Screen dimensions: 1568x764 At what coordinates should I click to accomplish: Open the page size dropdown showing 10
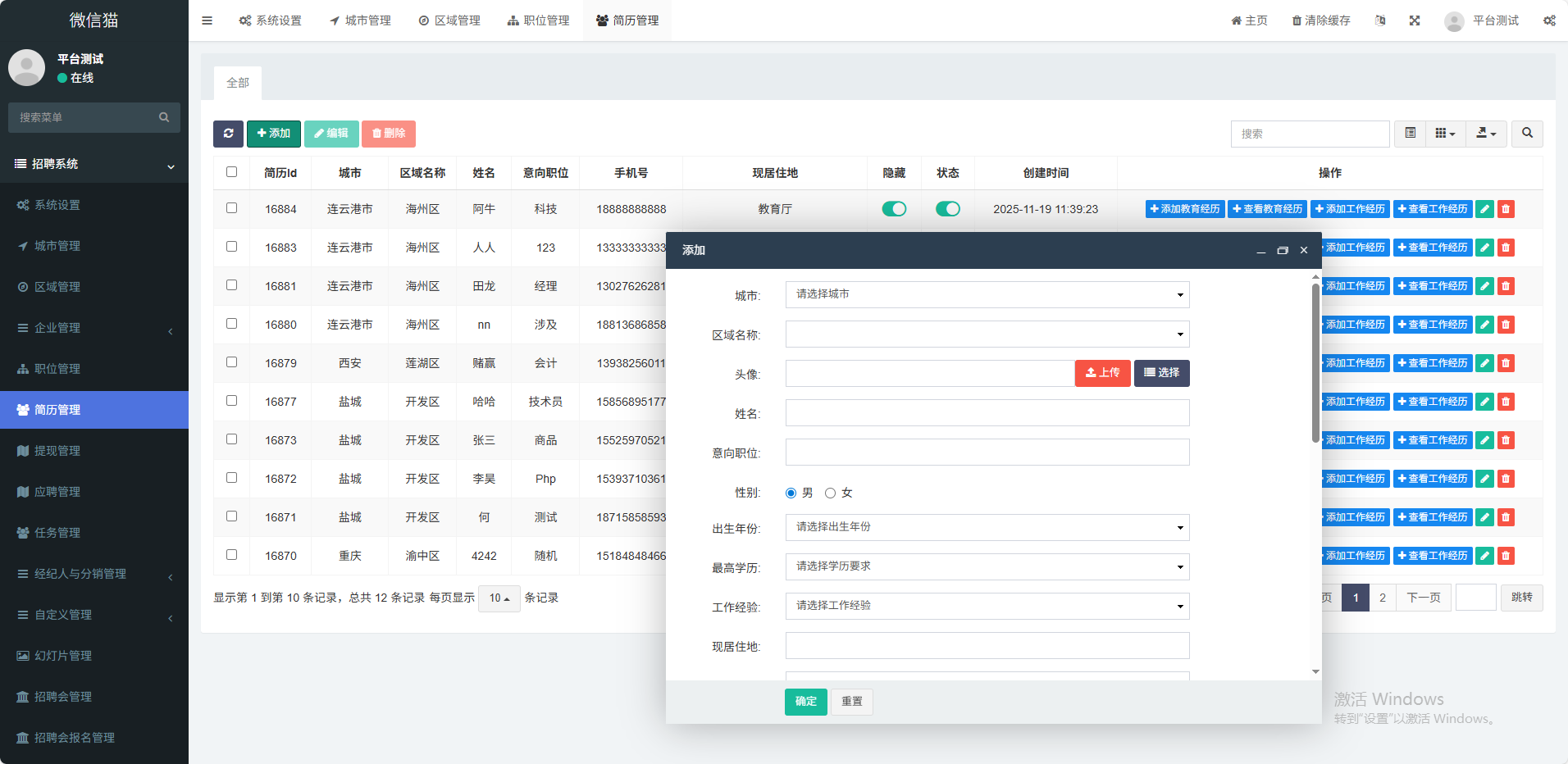499,598
